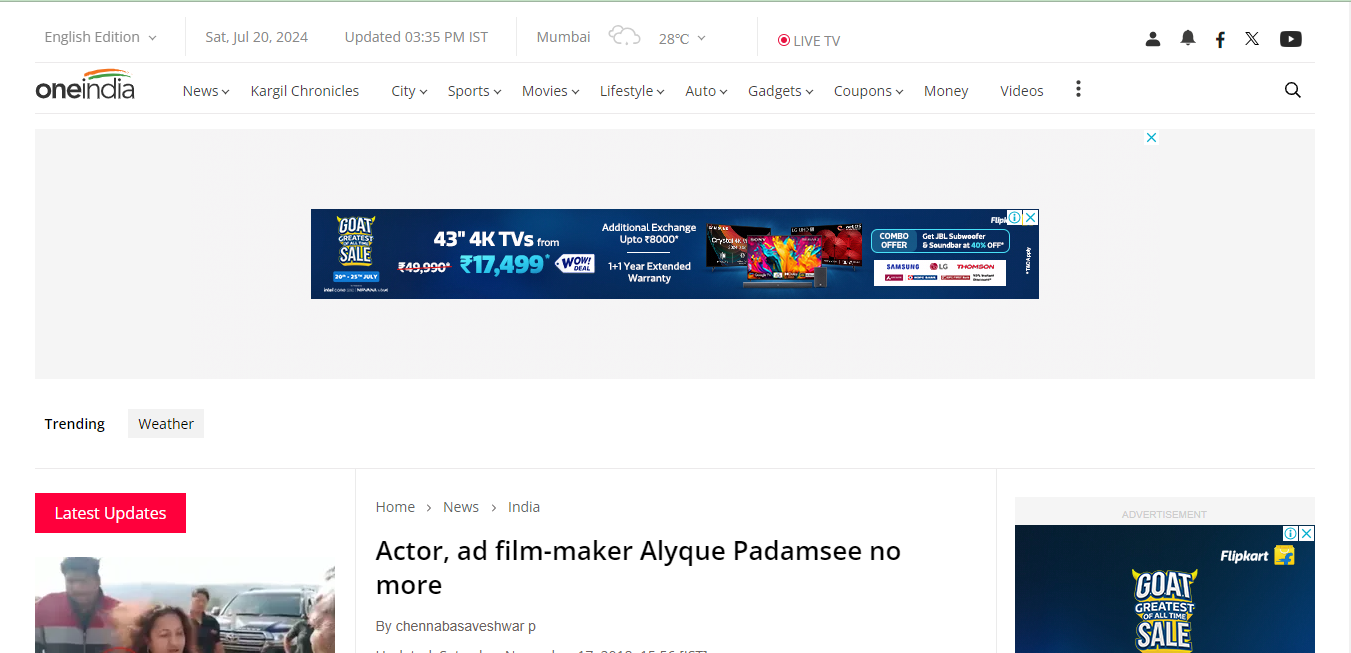Click the search magnifier icon

coord(1292,90)
